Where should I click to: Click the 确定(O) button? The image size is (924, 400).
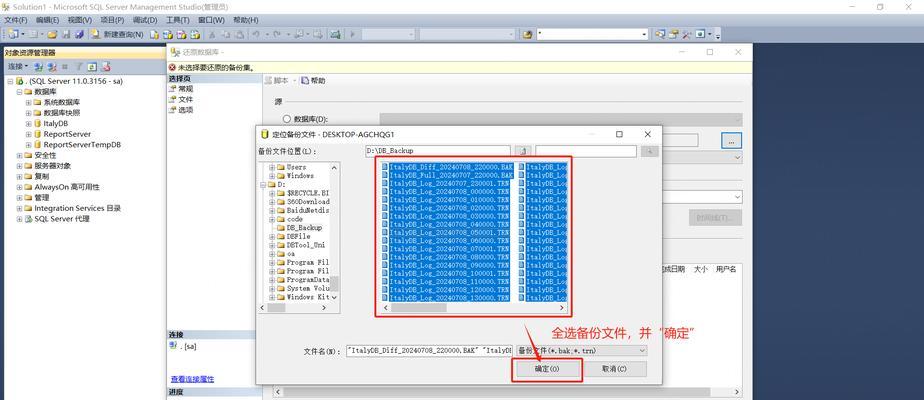click(546, 369)
